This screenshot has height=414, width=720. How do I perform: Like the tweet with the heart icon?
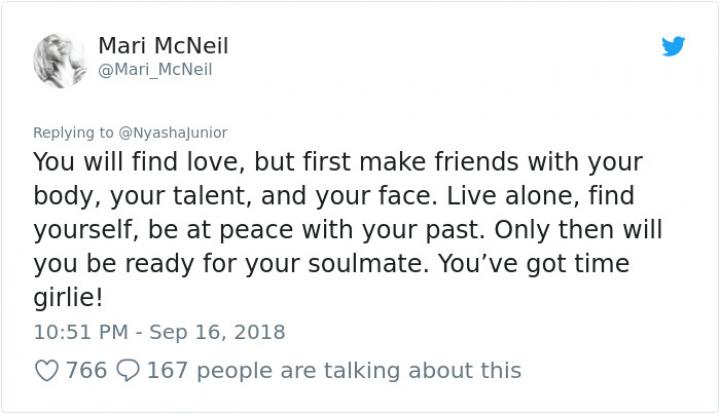point(46,371)
